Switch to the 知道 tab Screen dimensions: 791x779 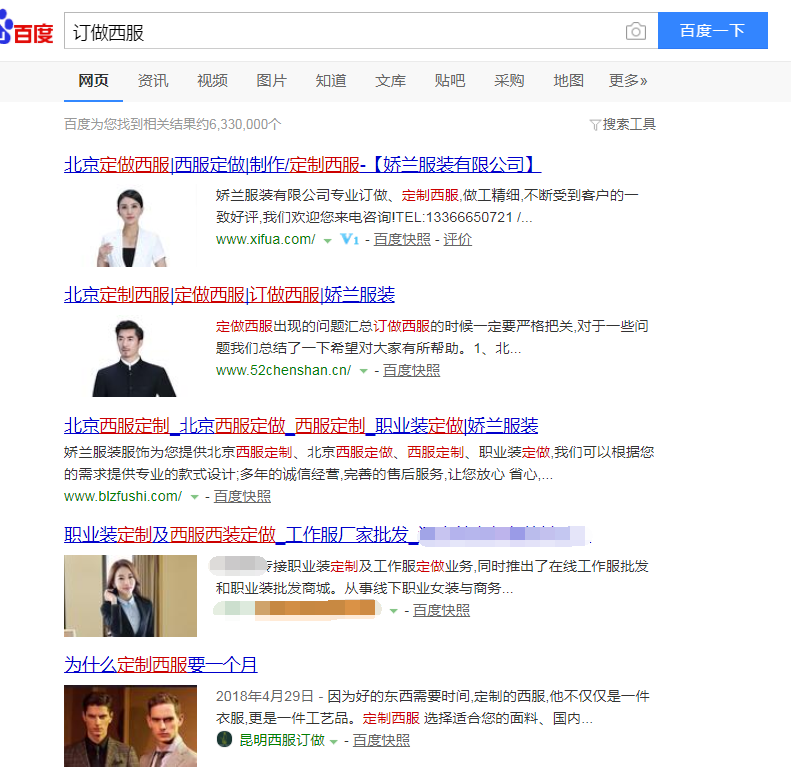click(x=331, y=81)
